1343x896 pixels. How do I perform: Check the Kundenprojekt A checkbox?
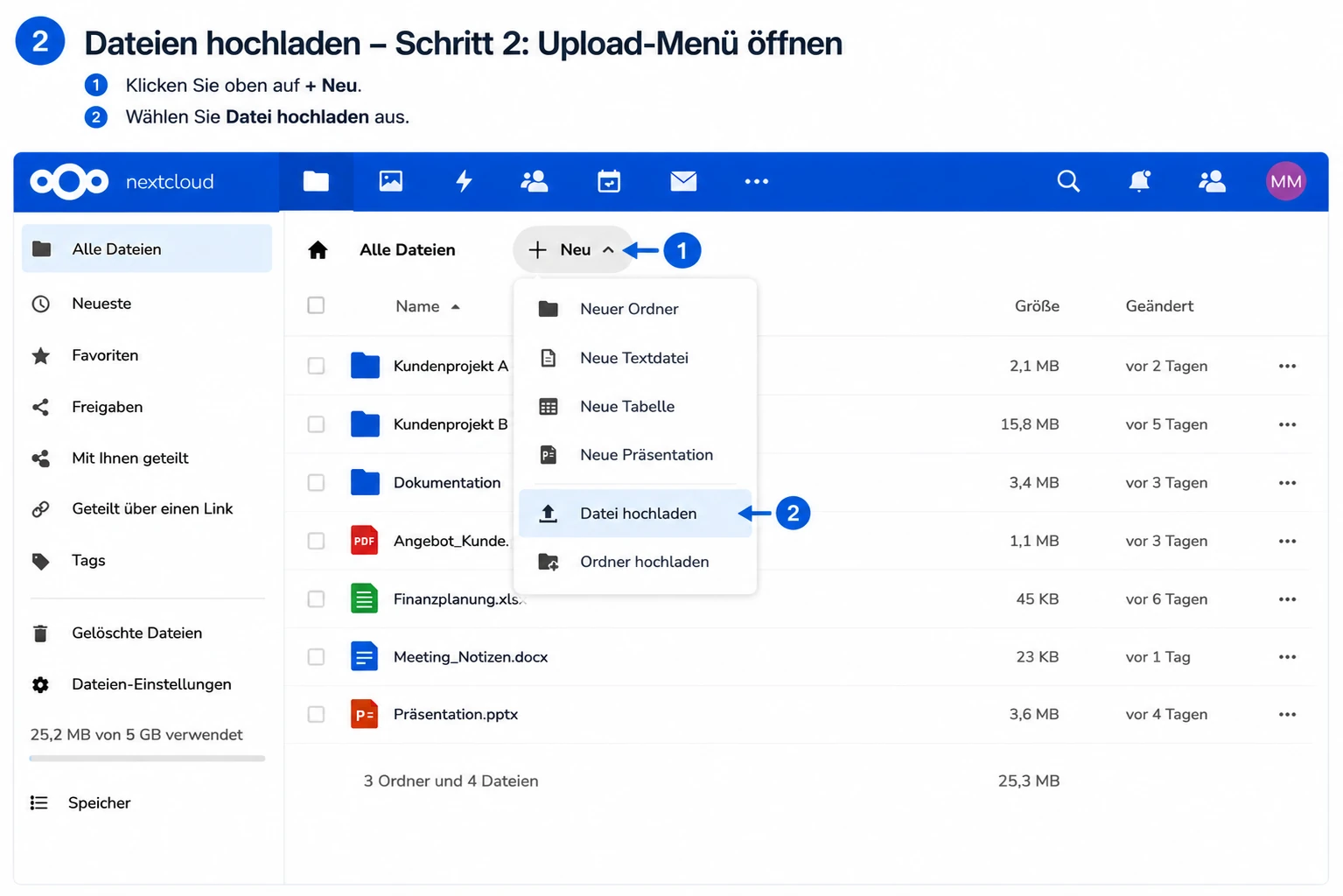316,366
